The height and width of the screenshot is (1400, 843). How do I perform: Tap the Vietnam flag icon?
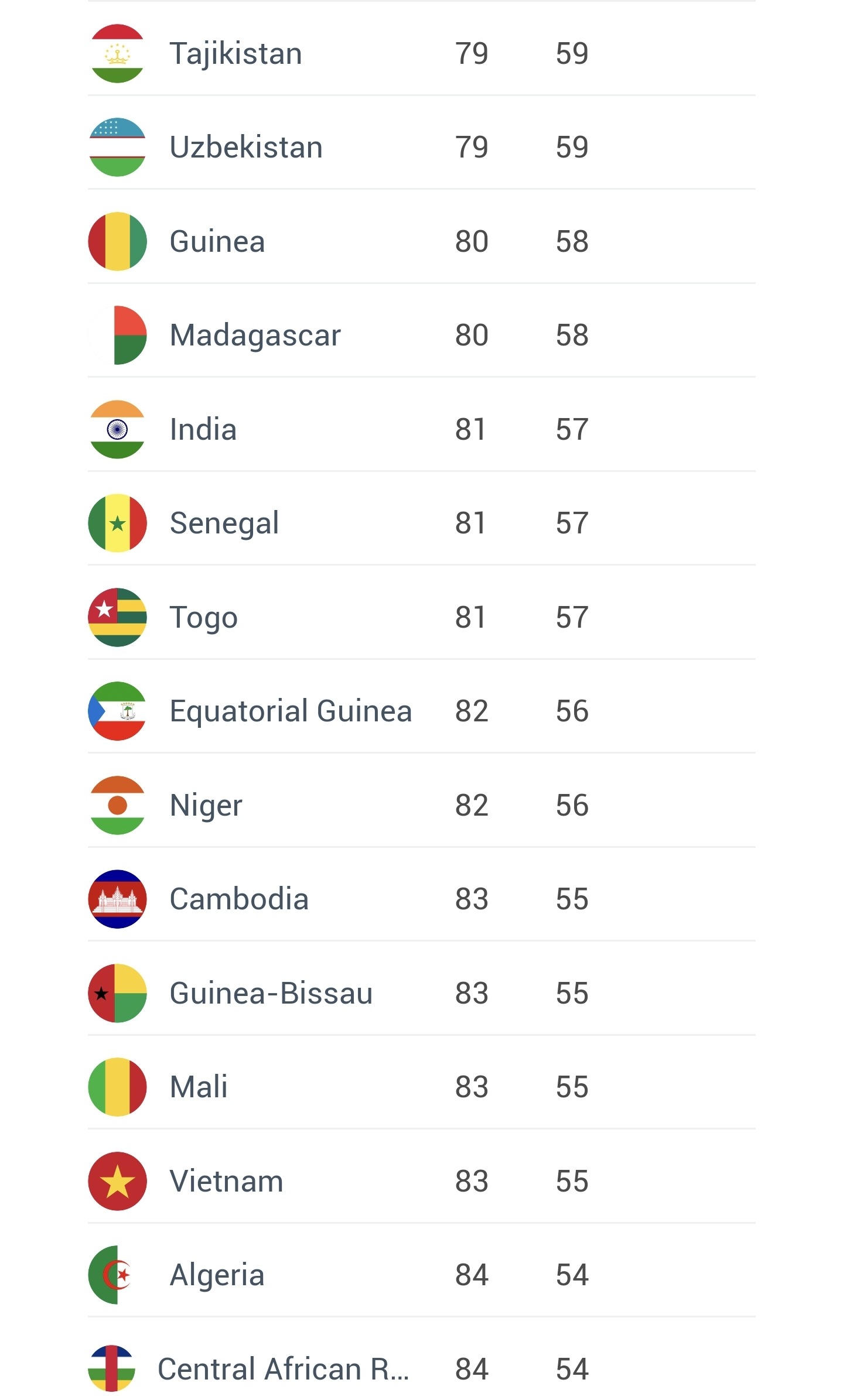[x=117, y=1181]
